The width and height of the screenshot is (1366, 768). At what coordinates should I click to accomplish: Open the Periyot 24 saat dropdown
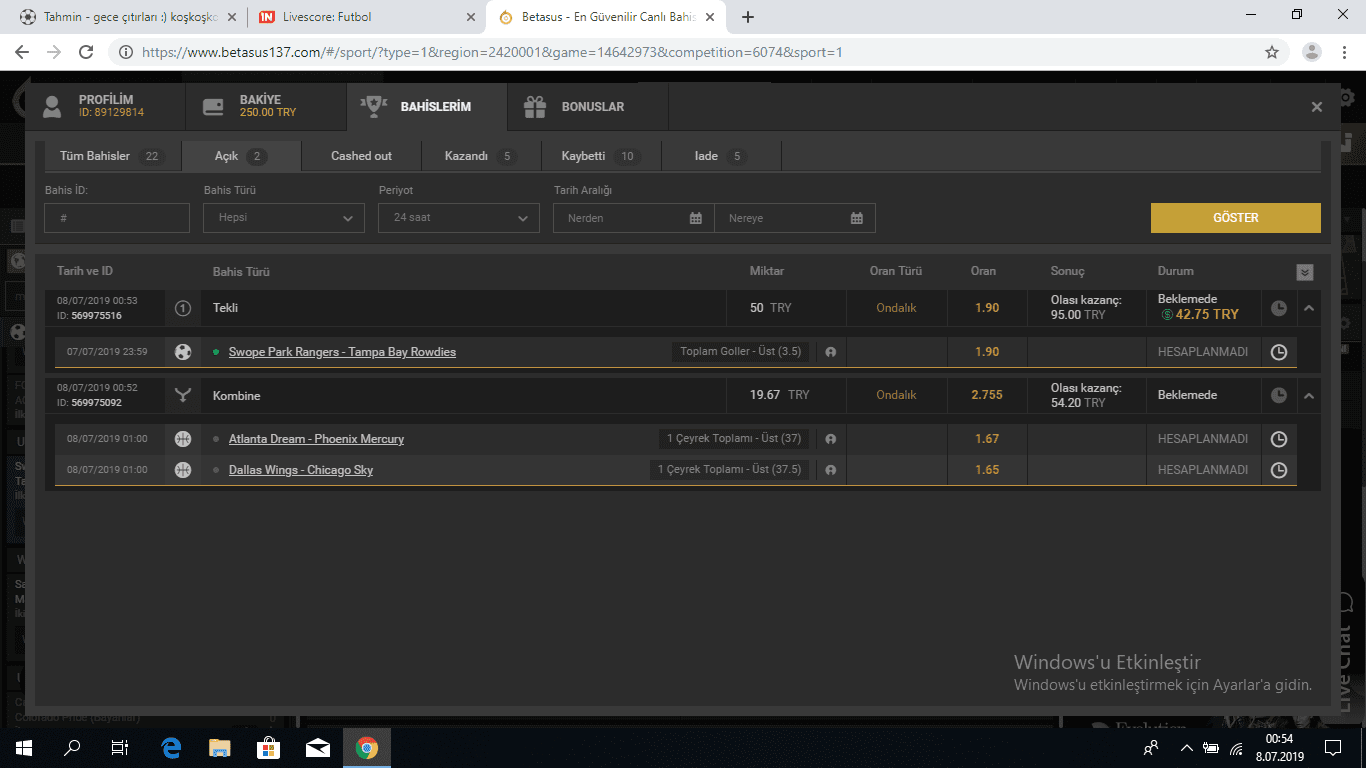coord(459,218)
